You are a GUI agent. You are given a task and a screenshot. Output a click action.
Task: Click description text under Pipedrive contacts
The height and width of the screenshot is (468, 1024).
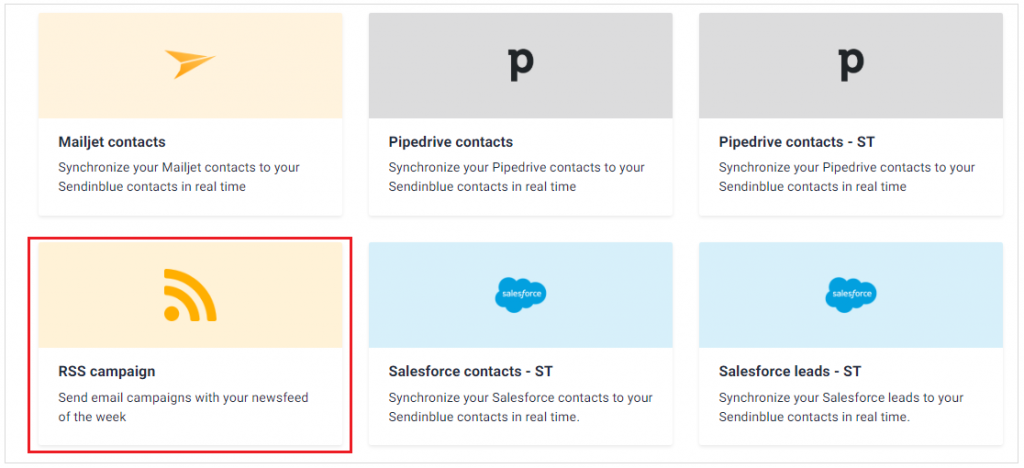(x=517, y=177)
